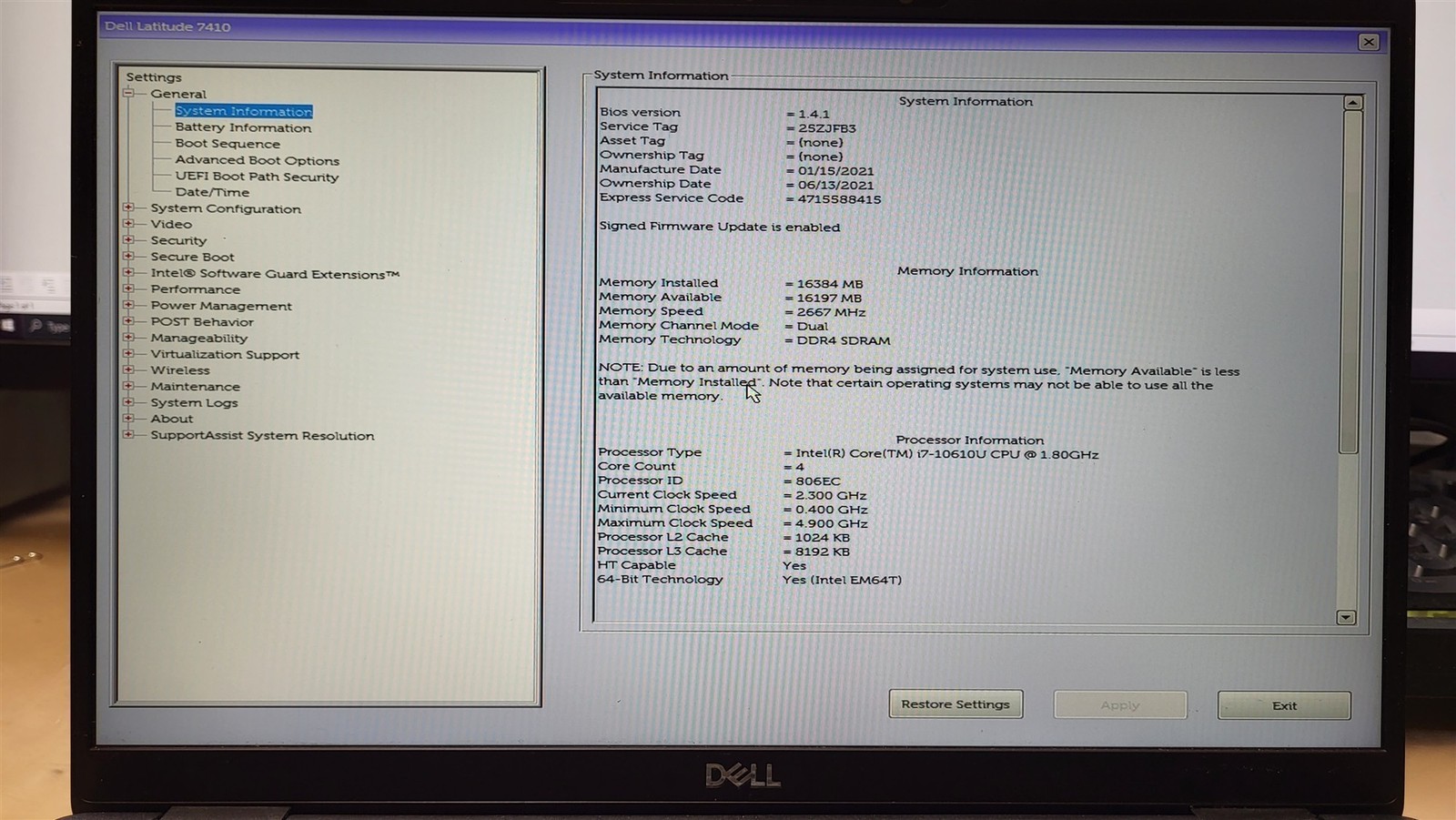Select the General category label
Viewport: 1456px width, 820px height.
pyautogui.click(x=178, y=94)
